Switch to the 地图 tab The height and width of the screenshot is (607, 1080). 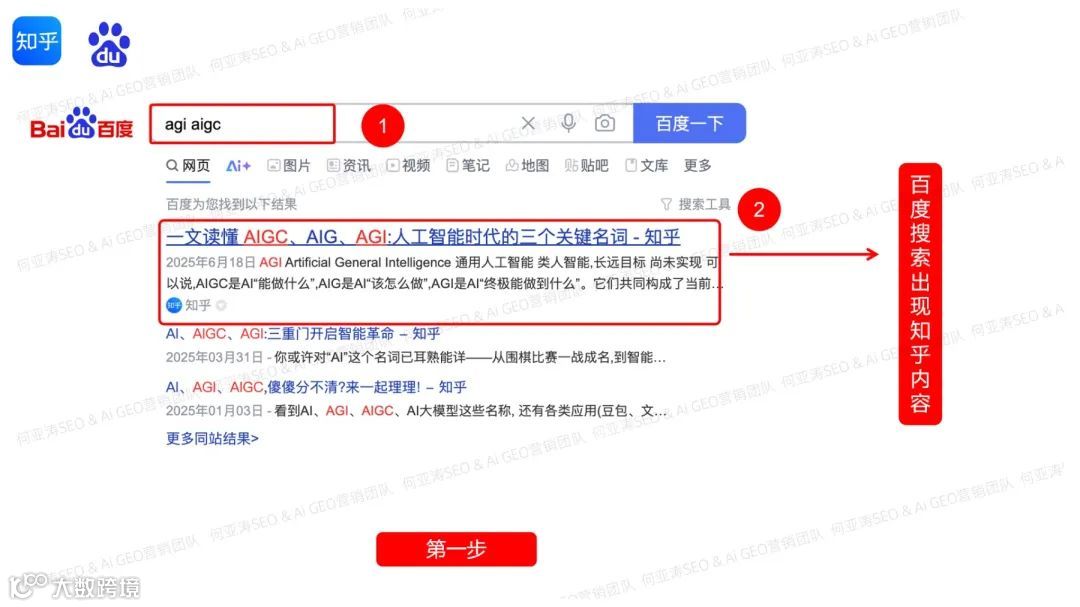(528, 166)
